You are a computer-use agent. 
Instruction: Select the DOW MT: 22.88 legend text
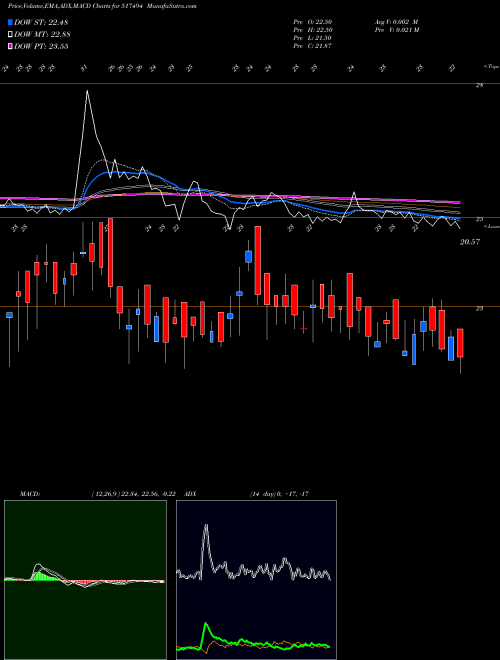click(42, 34)
